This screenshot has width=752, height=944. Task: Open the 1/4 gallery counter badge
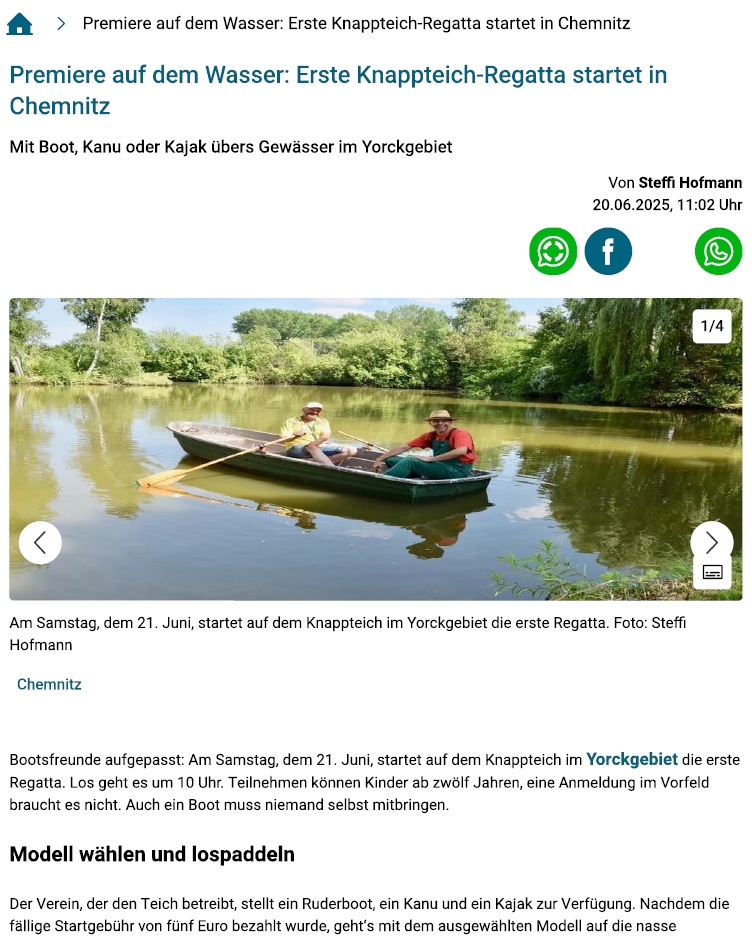tap(712, 326)
